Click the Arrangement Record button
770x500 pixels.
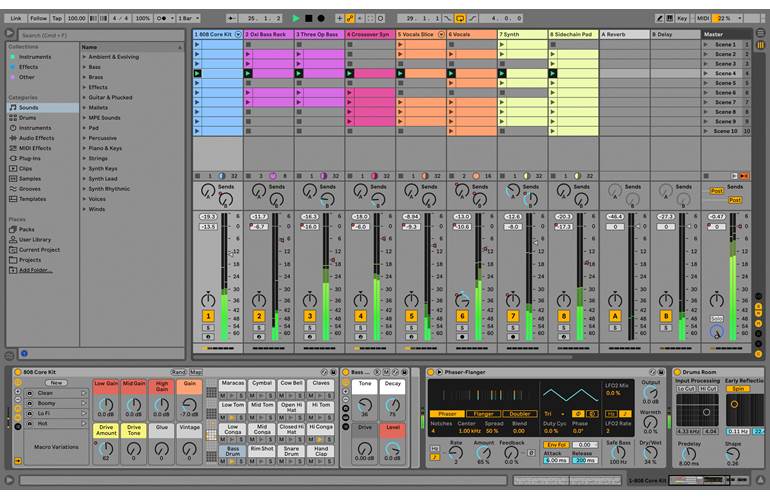point(321,18)
